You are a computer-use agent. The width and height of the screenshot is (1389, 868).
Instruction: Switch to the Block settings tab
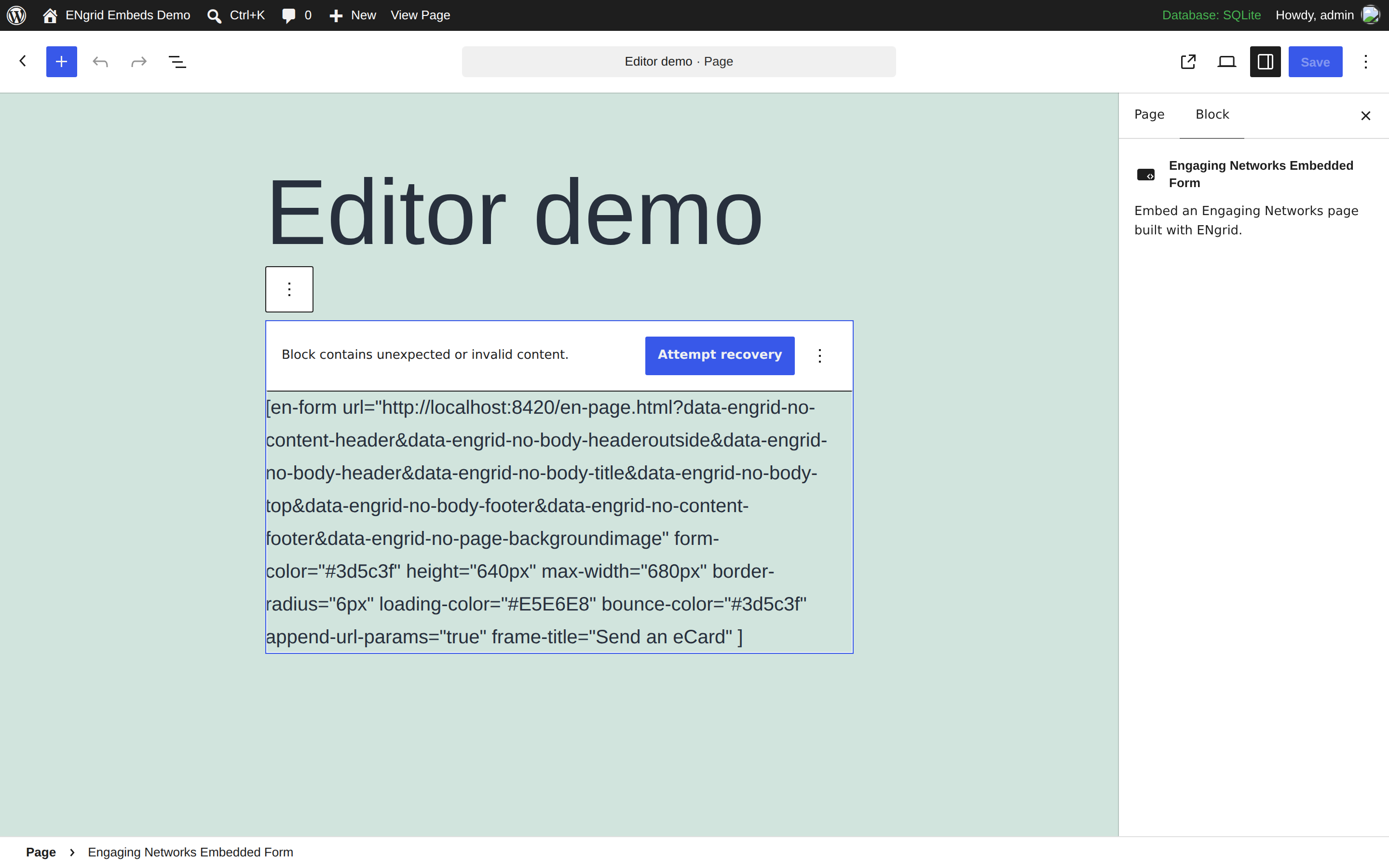[1212, 115]
